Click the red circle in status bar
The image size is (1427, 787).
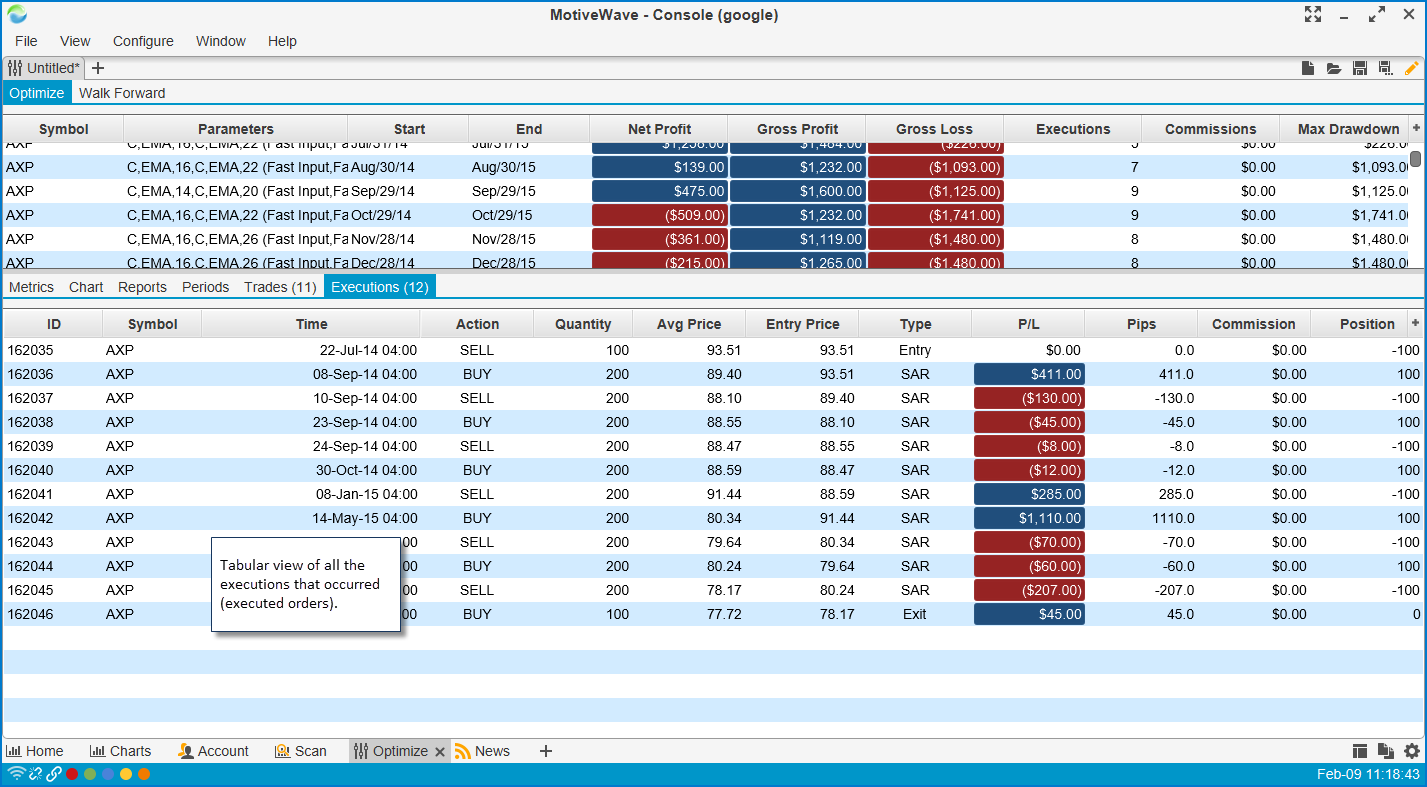point(72,774)
